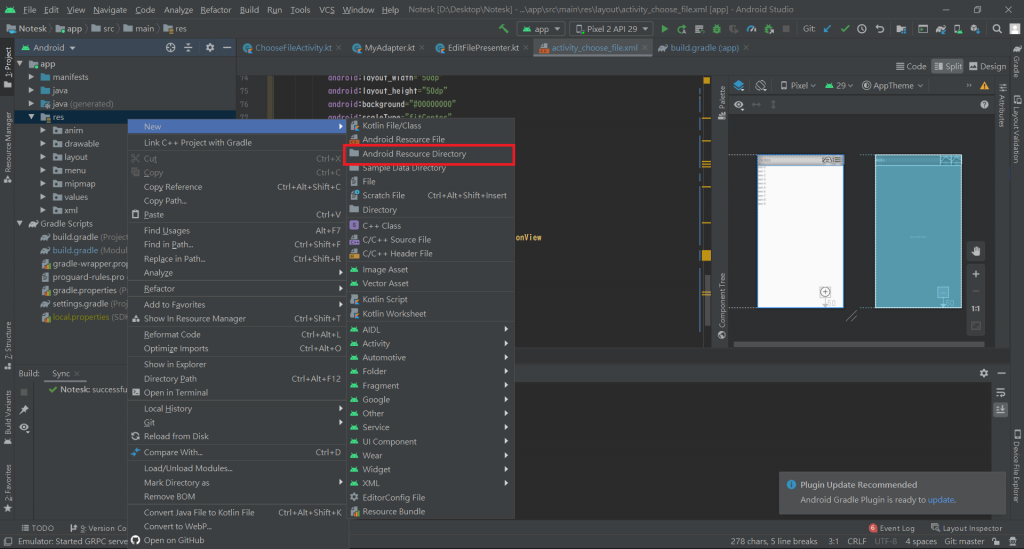Open the Fragment submenu
1024x549 pixels.
point(430,386)
